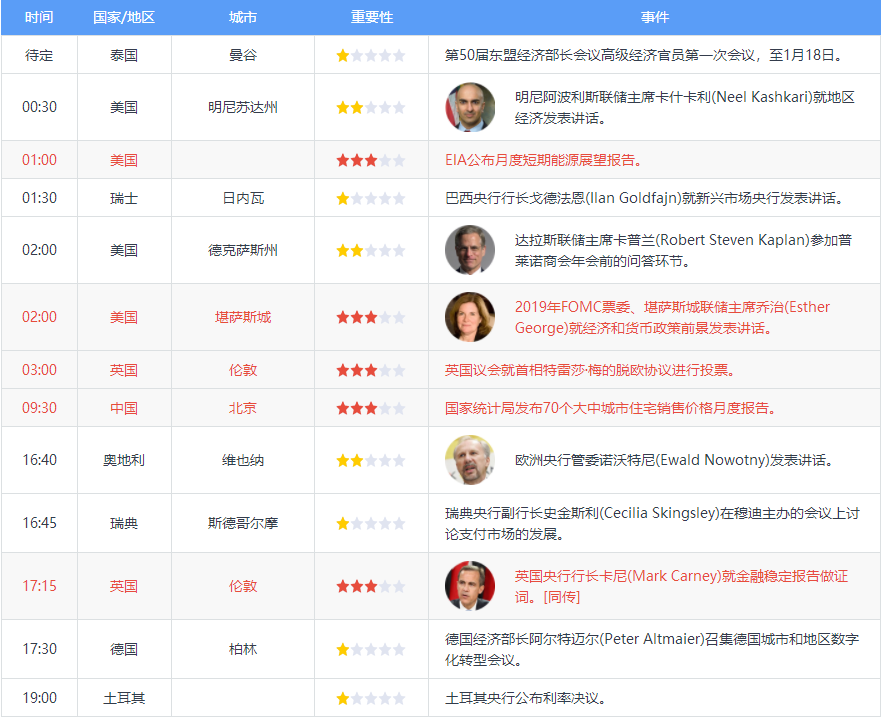Click Ewald Nowotny's portrait thumbnail
Viewport: 883px width, 719px height.
point(470,460)
